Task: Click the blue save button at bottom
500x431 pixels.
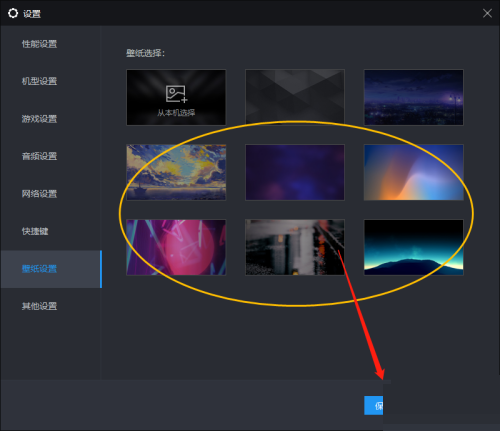Action: pos(374,405)
